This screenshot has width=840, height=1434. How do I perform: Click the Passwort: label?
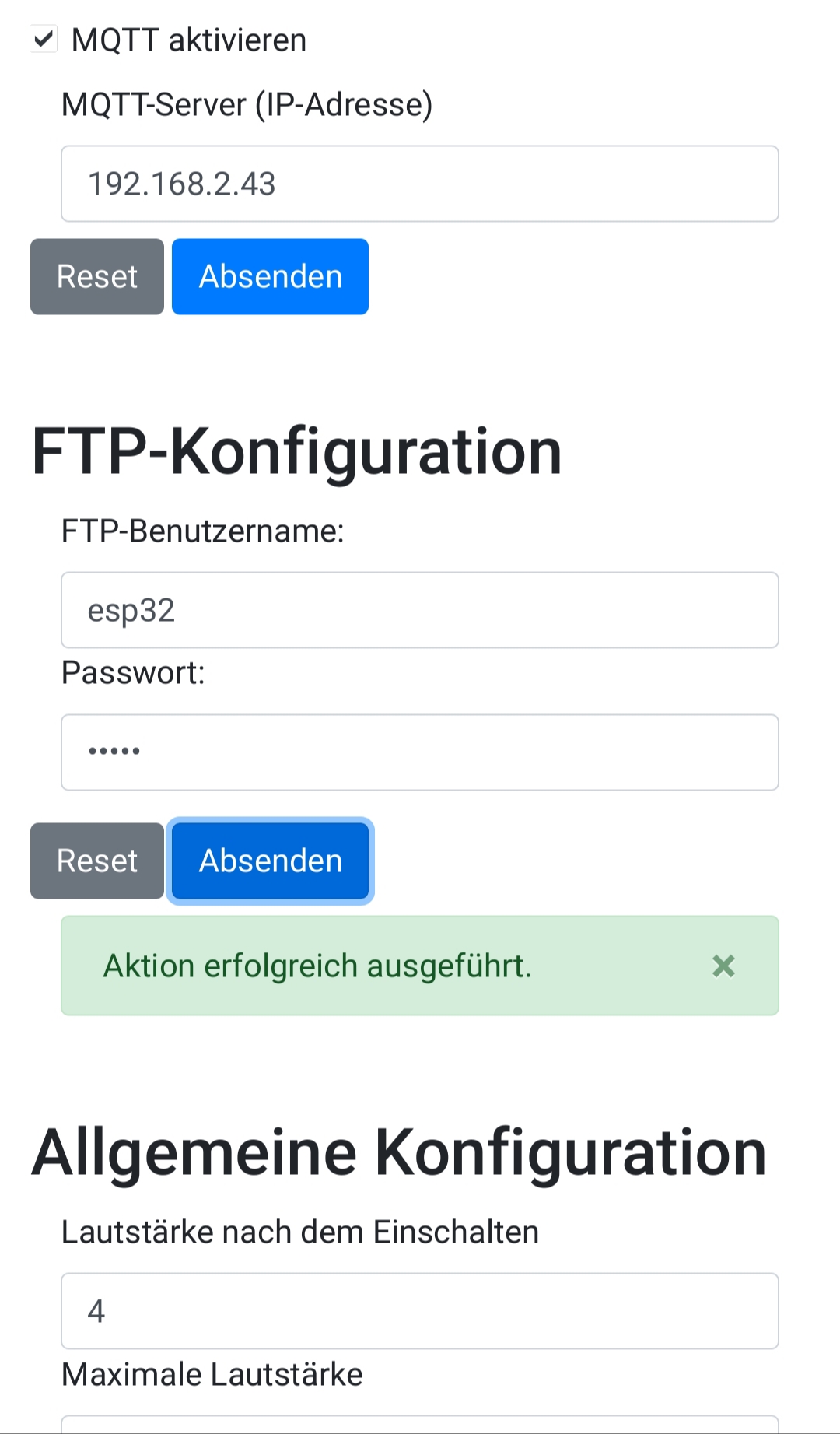[133, 672]
